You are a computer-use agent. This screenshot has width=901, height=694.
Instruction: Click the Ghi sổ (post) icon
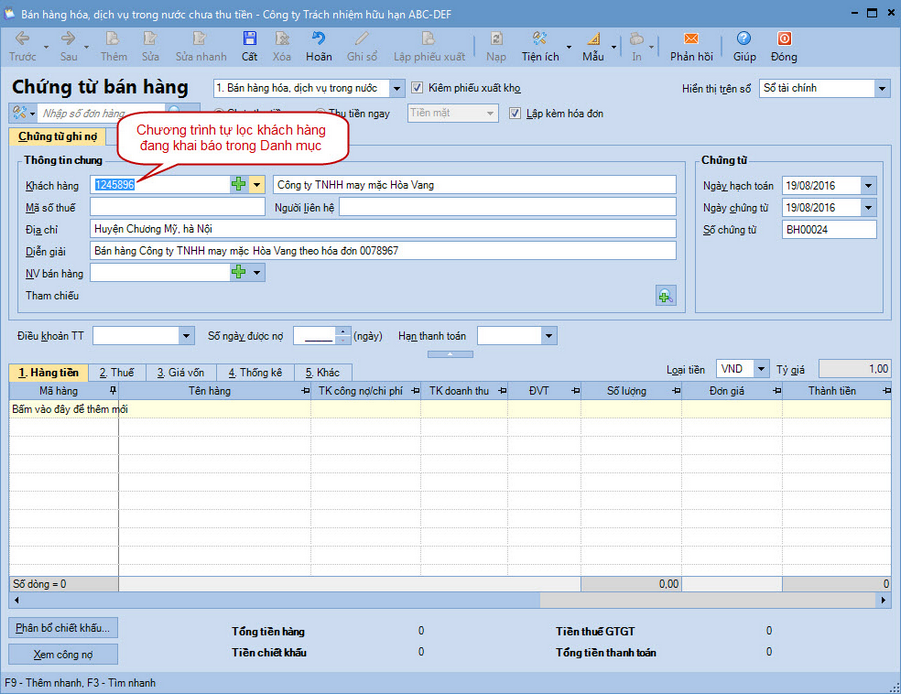click(x=361, y=38)
